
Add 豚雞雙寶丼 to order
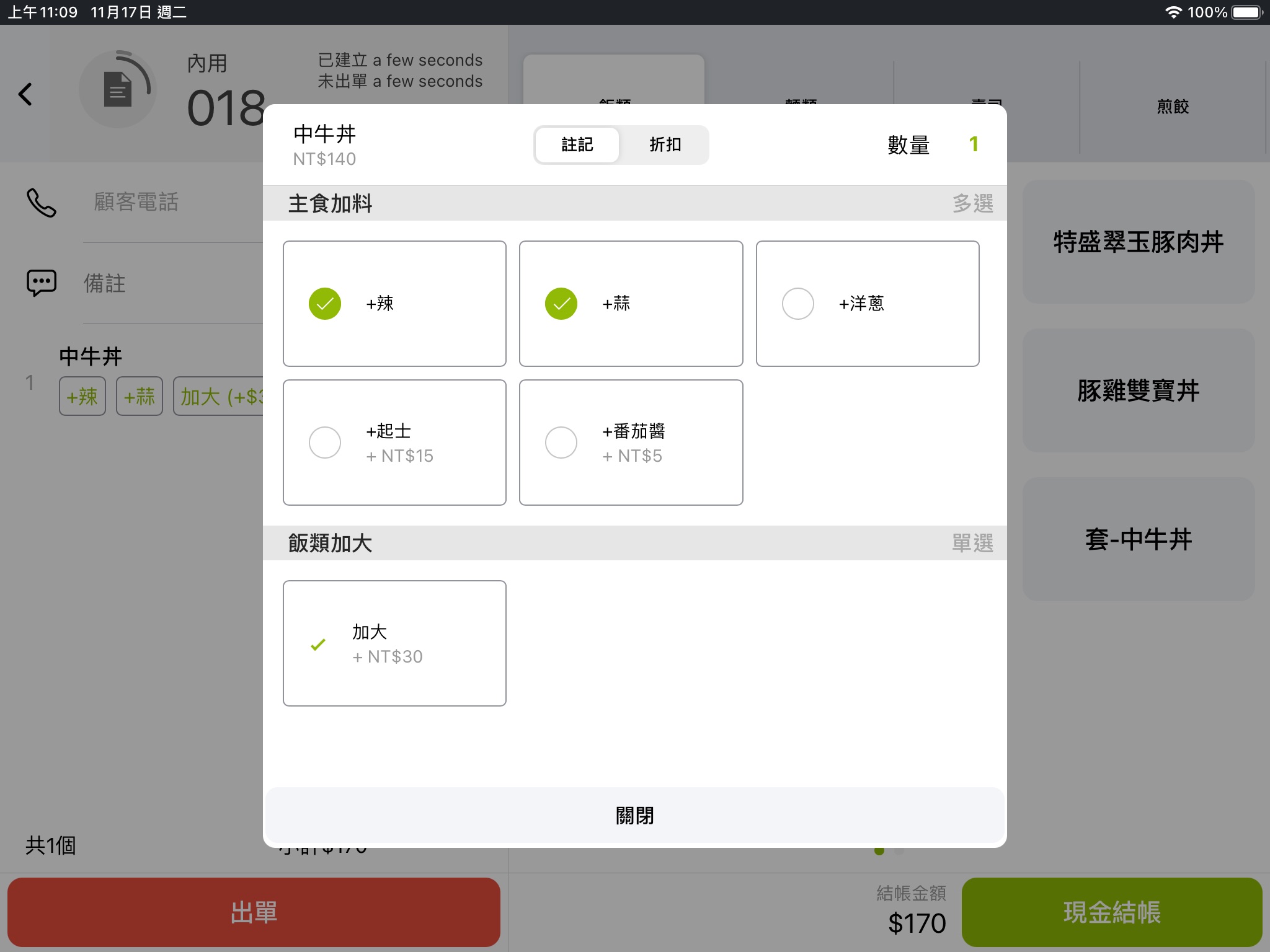click(1139, 390)
